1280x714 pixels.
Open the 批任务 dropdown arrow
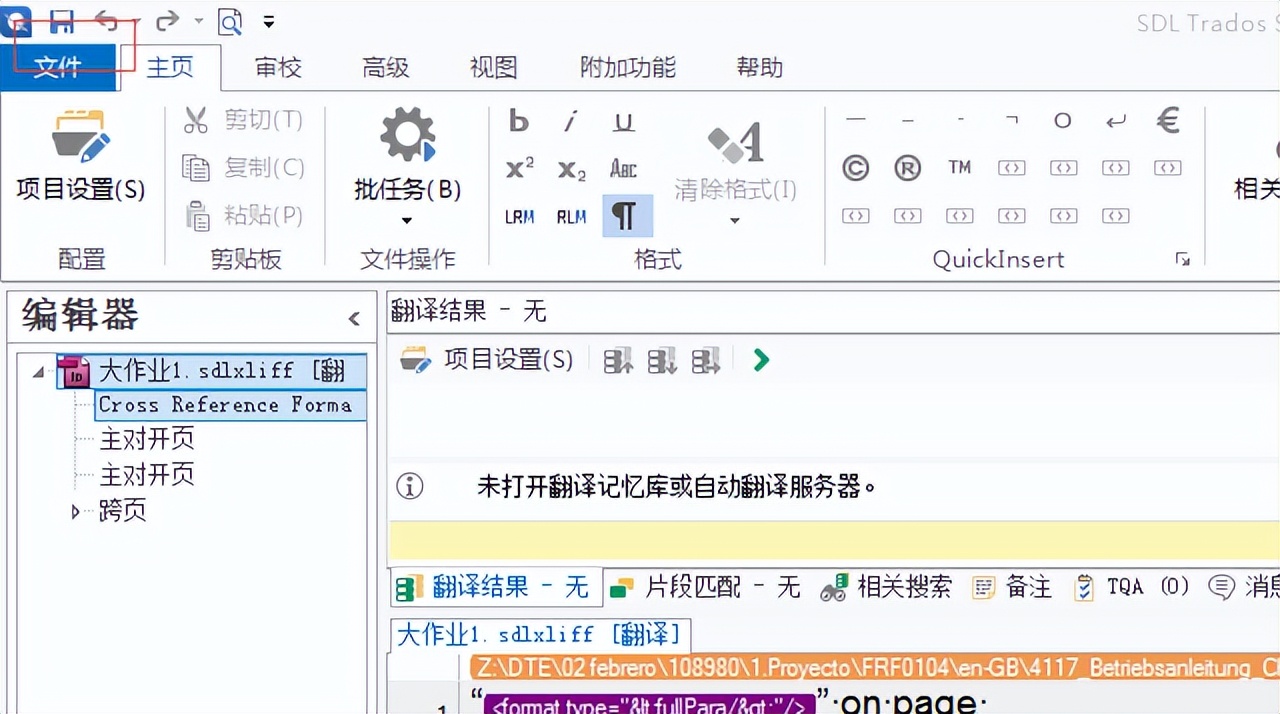[406, 219]
